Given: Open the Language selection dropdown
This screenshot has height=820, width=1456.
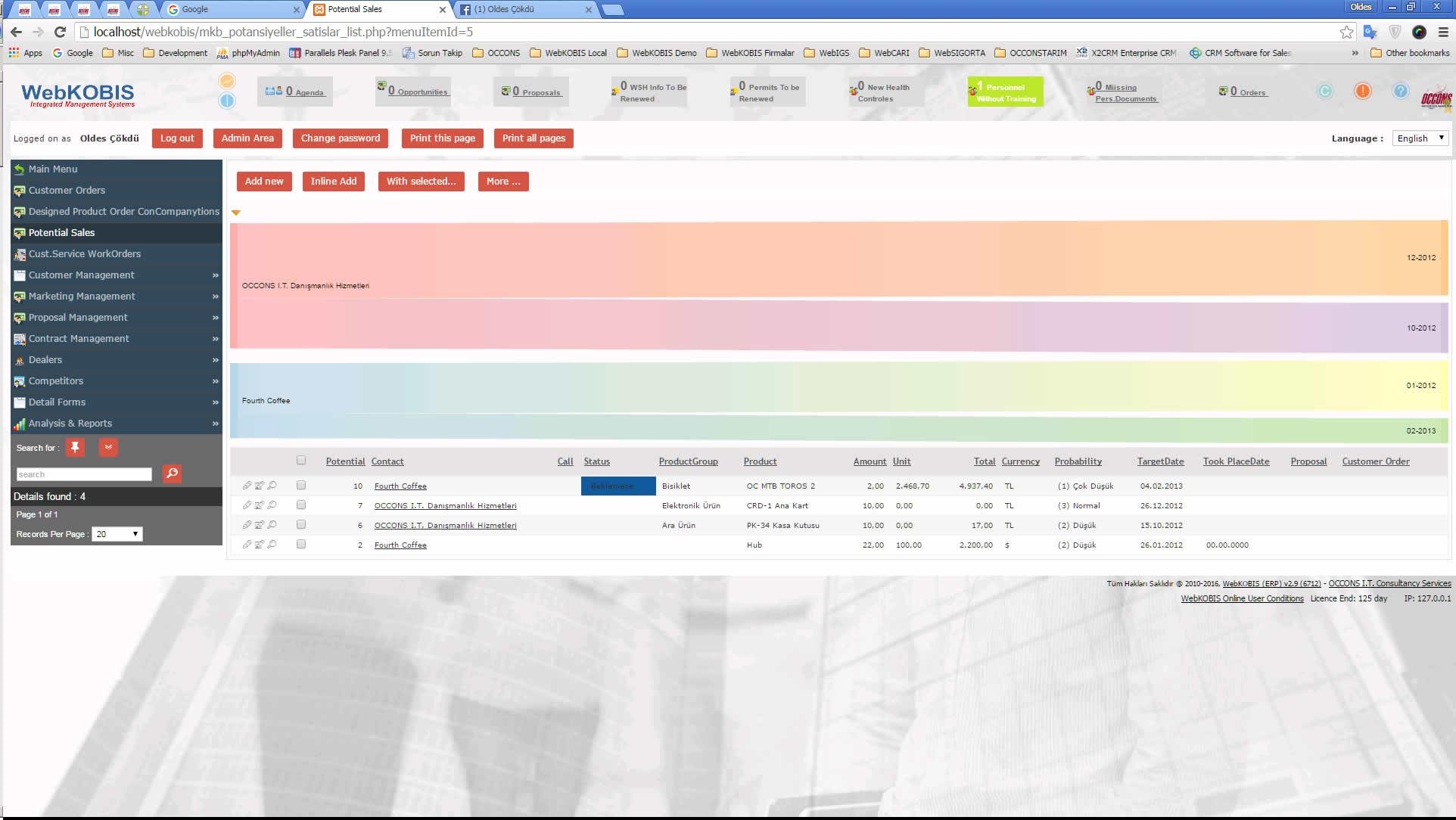Looking at the screenshot, I should tap(1420, 138).
